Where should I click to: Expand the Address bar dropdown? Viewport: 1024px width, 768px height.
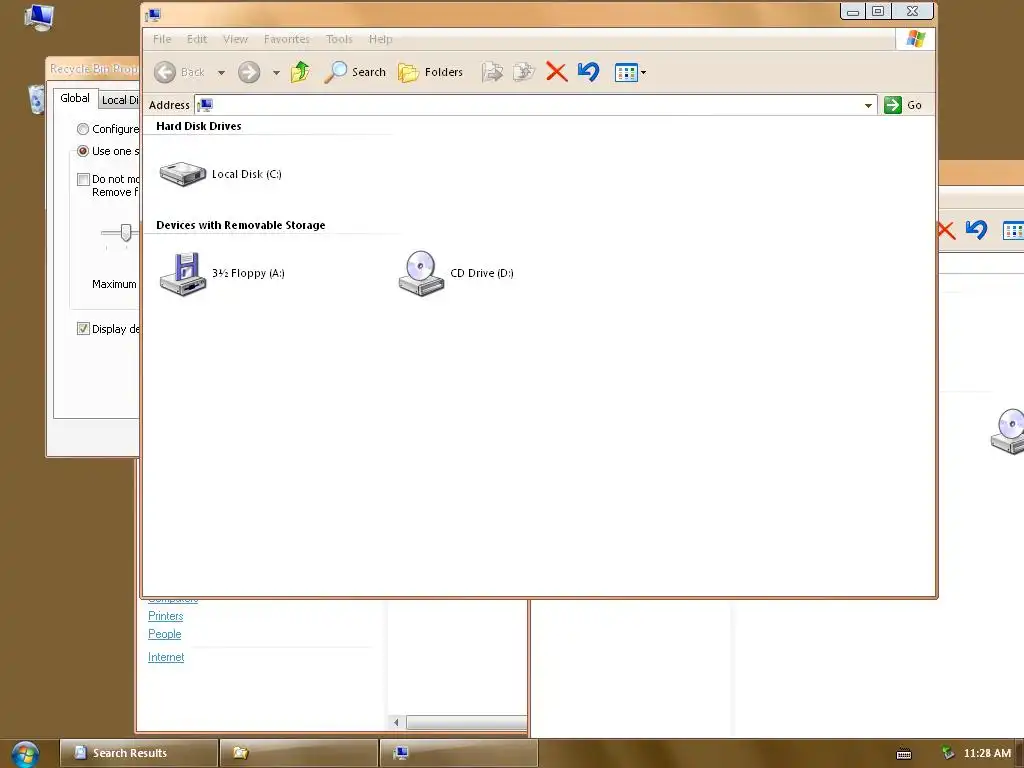point(868,105)
